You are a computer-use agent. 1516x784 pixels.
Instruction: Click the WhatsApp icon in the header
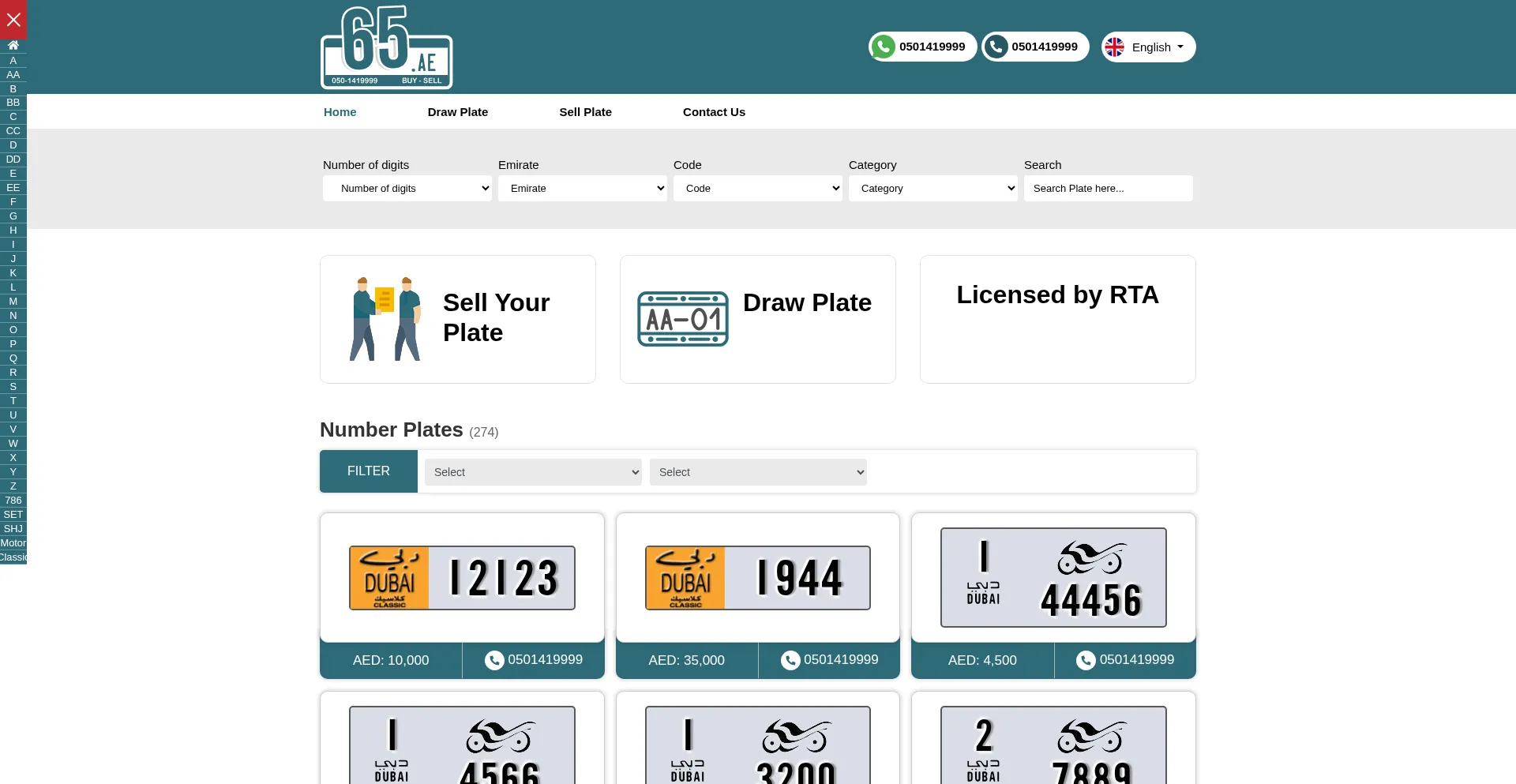pos(883,47)
